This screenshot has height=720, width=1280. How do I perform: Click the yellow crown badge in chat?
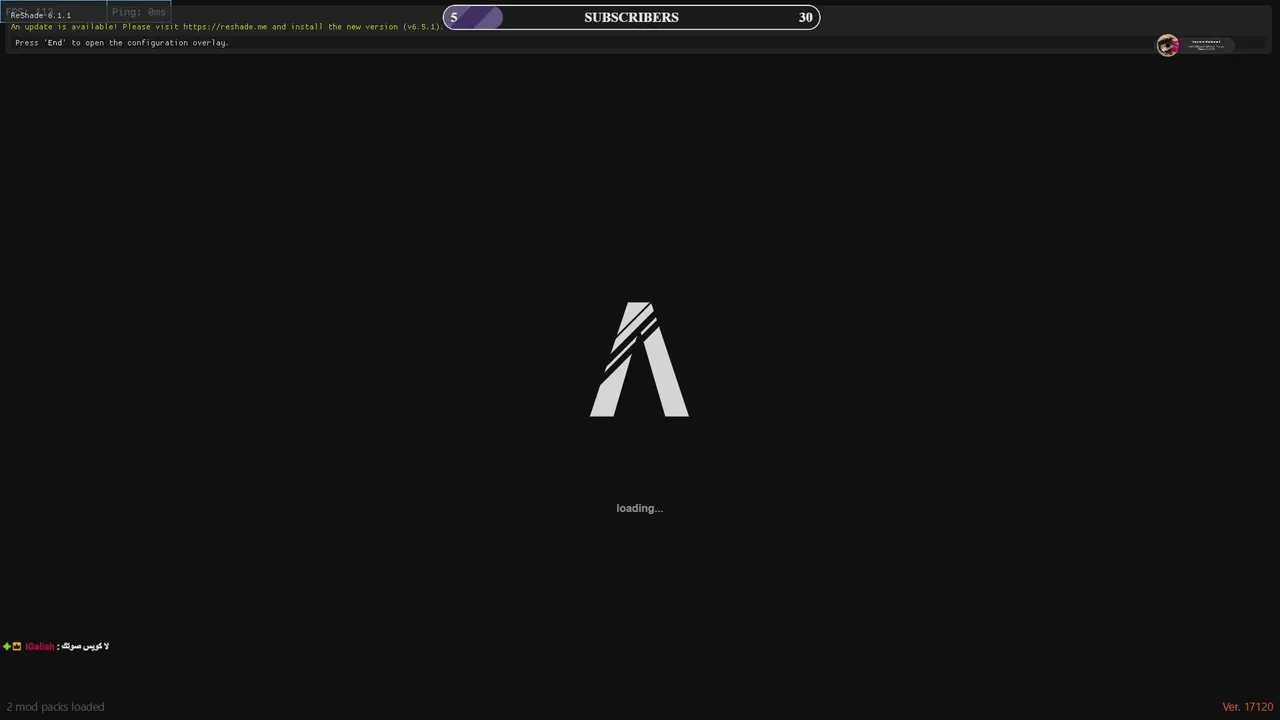17,647
